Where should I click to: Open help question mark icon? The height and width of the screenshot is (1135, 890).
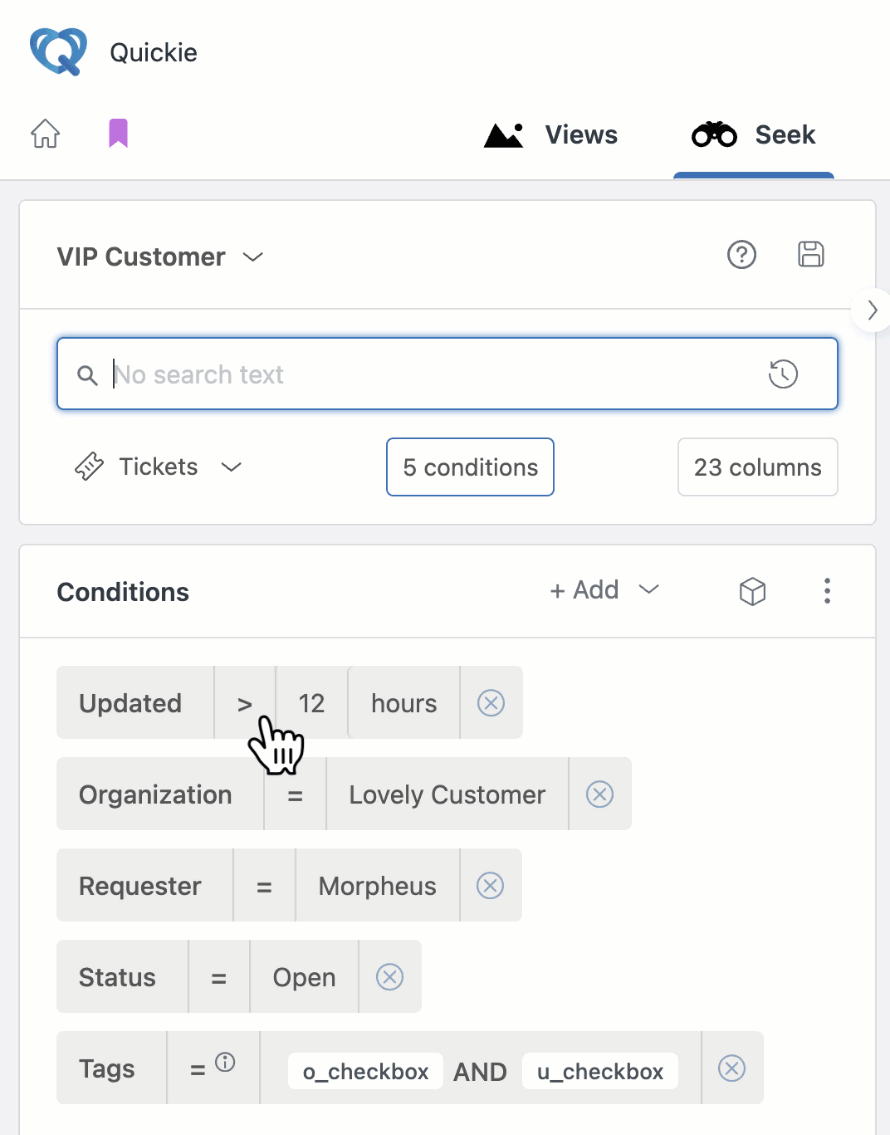click(741, 255)
